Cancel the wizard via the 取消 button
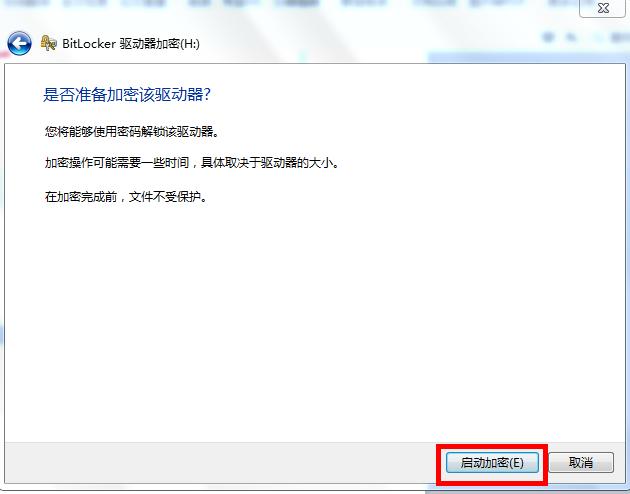The height and width of the screenshot is (494, 630). click(x=581, y=463)
